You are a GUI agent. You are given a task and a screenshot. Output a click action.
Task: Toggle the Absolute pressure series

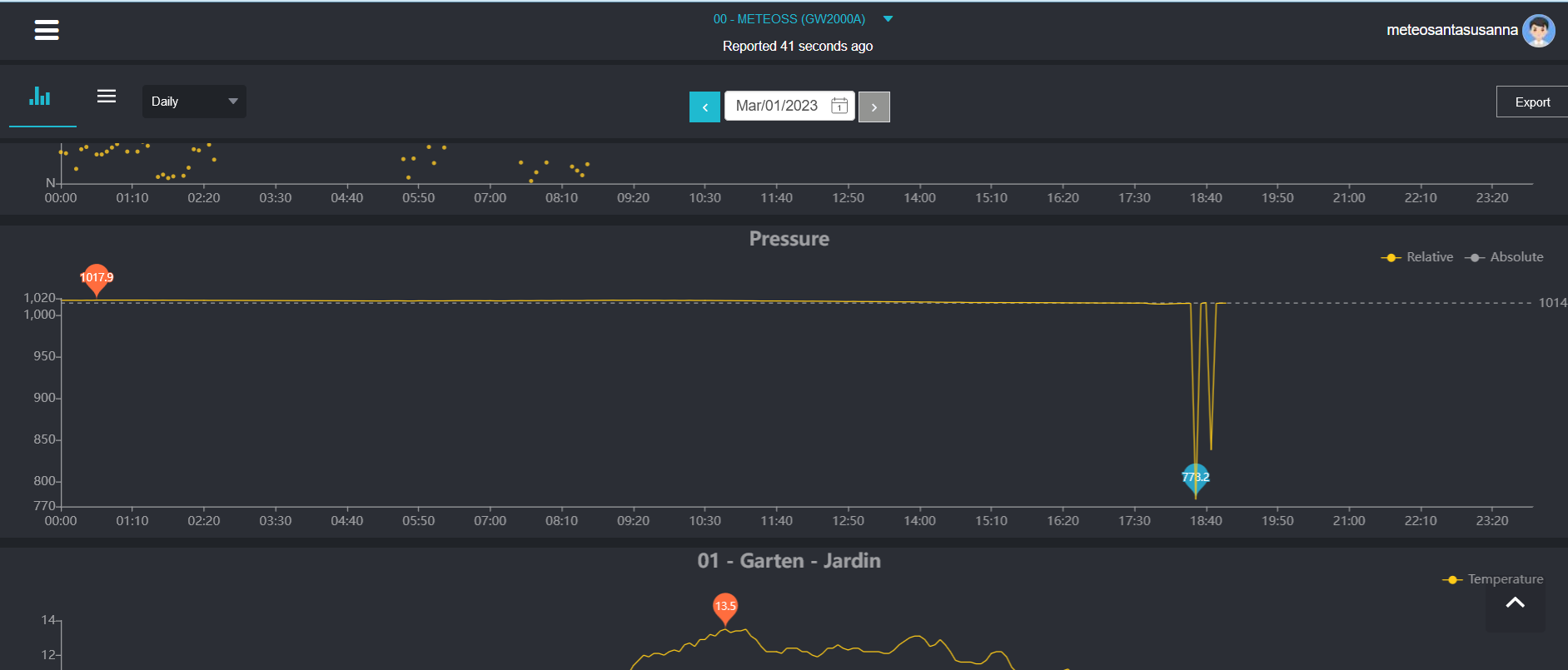point(1505,257)
